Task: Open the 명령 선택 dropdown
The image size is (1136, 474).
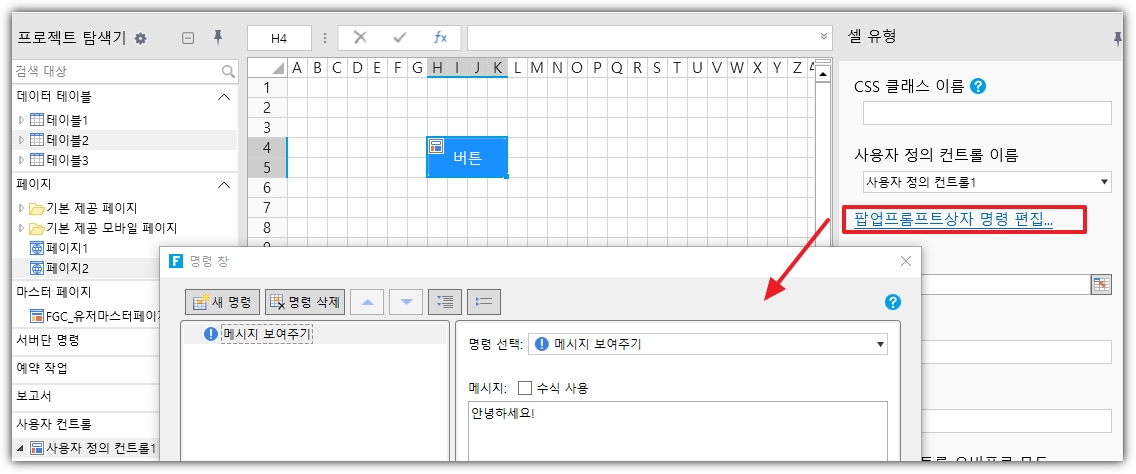Action: [880, 344]
